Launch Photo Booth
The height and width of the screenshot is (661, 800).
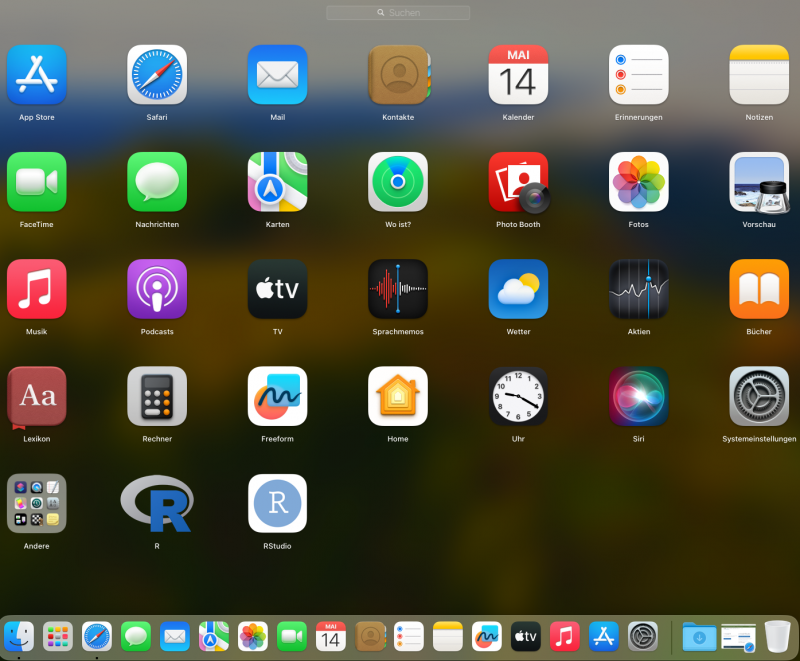518,182
